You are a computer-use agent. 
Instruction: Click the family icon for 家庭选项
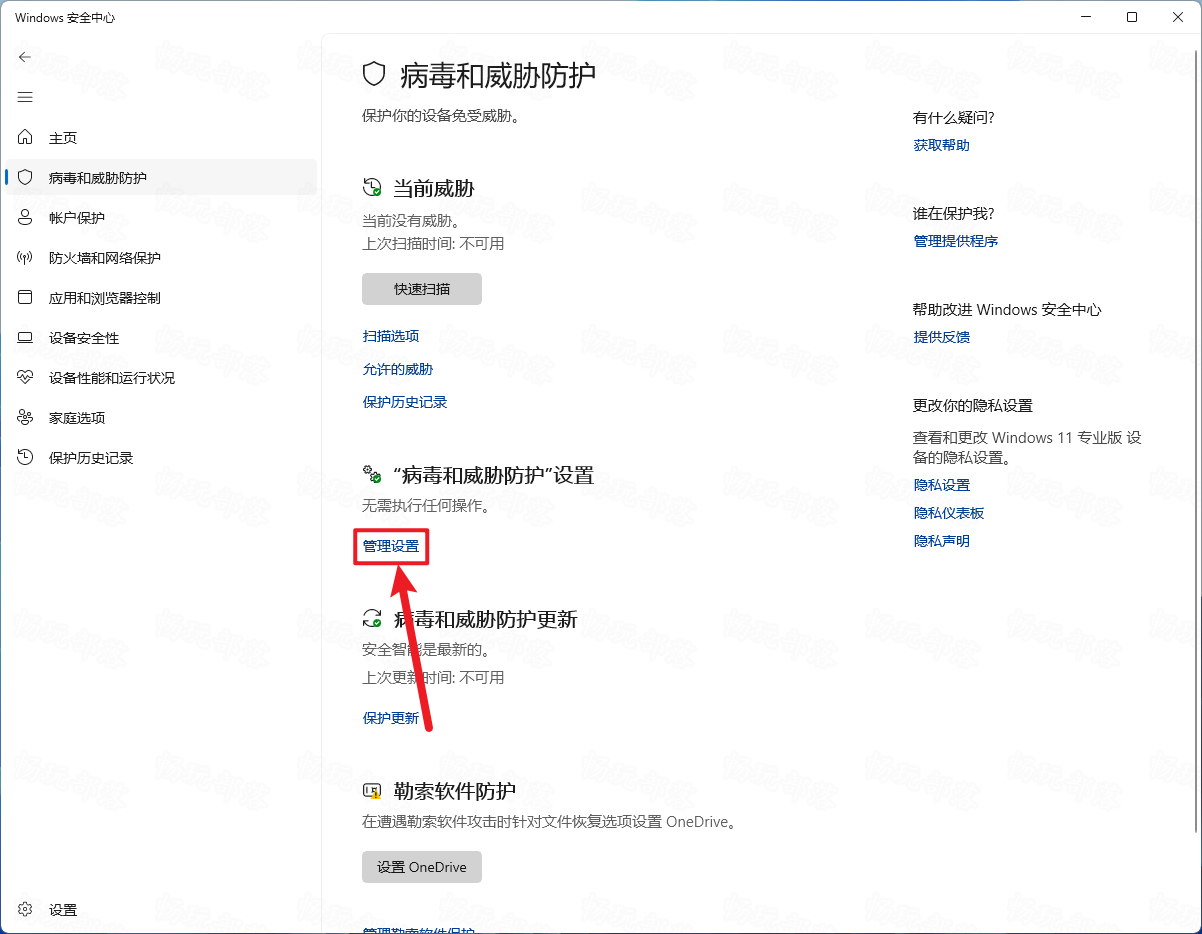tap(26, 418)
